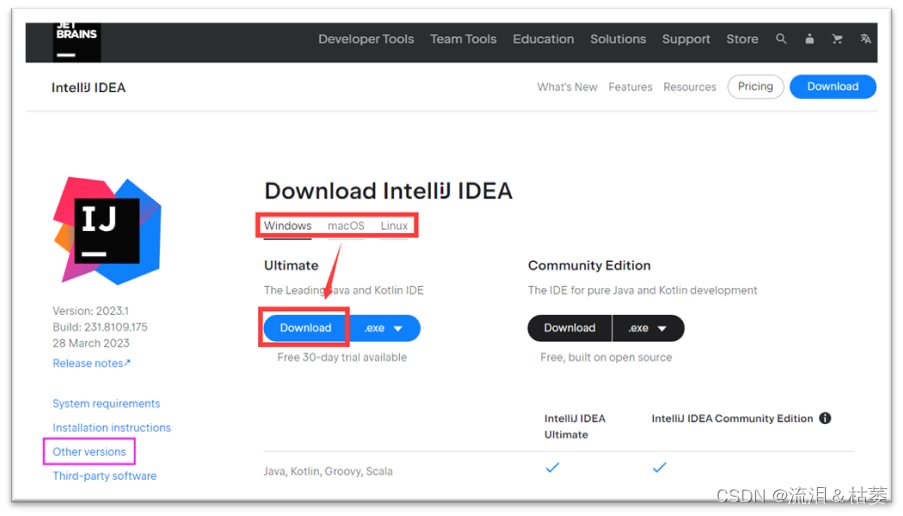Click Ultimate checkmark in Java row
The height and width of the screenshot is (516, 903).
pos(552,467)
